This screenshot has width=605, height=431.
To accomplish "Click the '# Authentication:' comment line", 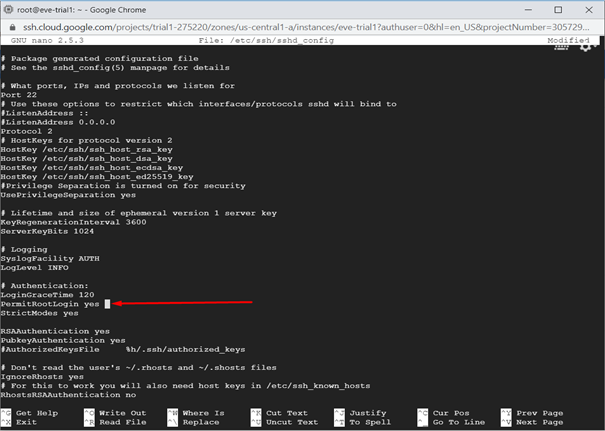I will coord(44,286).
